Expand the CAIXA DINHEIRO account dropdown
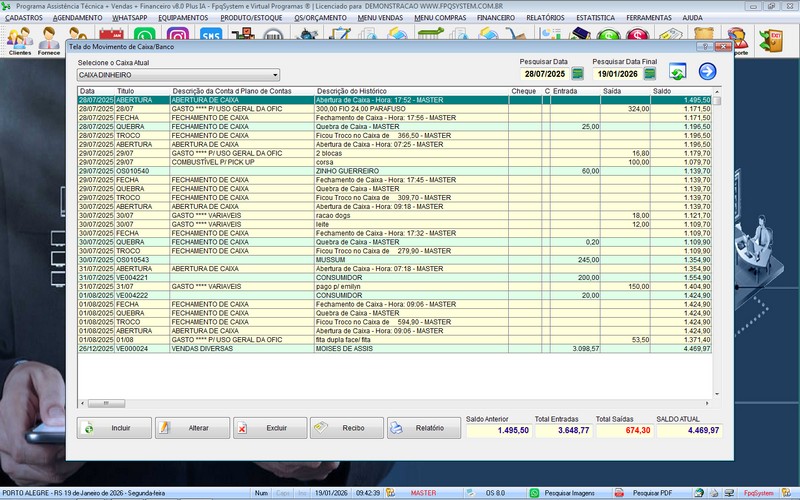The width and height of the screenshot is (800, 500). [275, 75]
